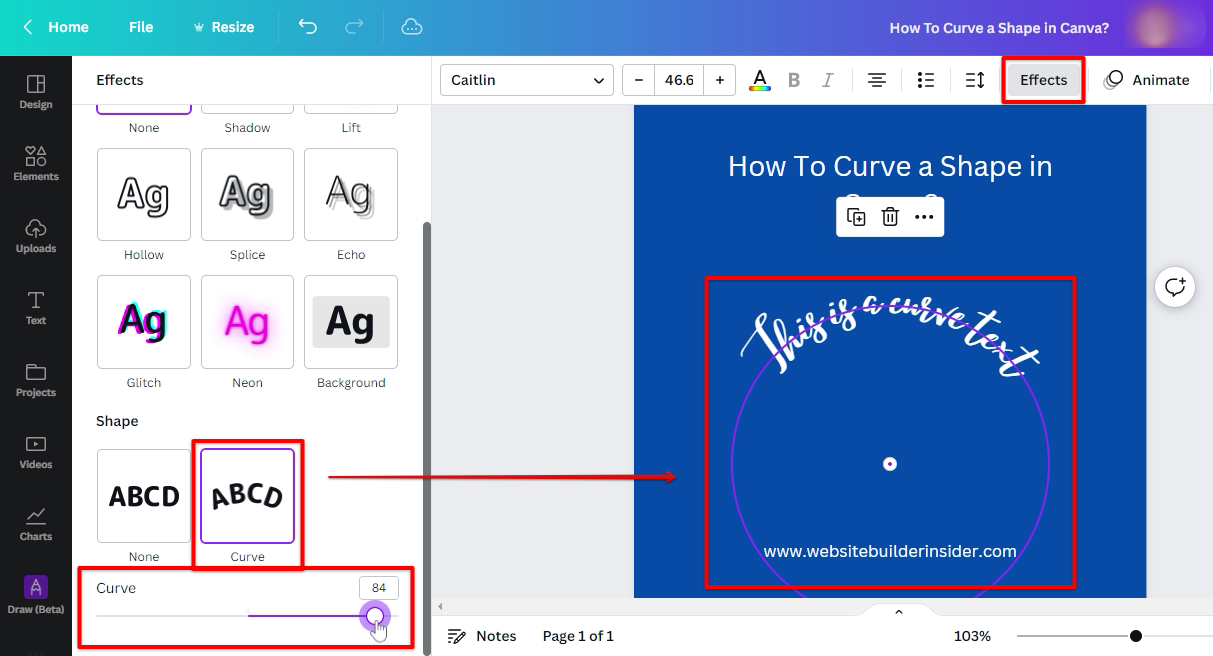Open the text color picker icon
The width and height of the screenshot is (1213, 656).
pyautogui.click(x=760, y=80)
